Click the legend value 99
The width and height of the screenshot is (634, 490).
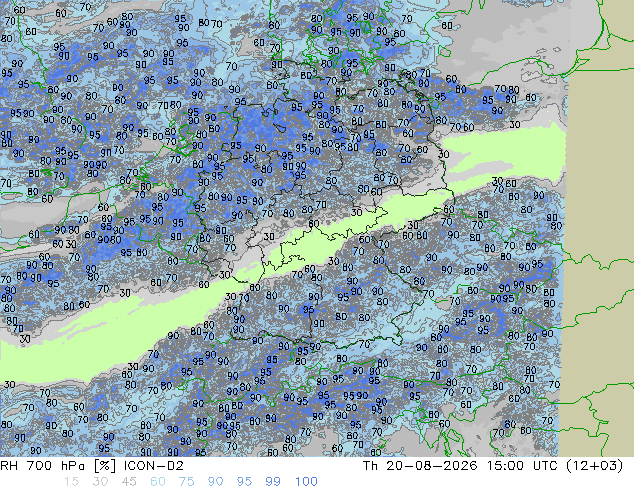(273, 482)
